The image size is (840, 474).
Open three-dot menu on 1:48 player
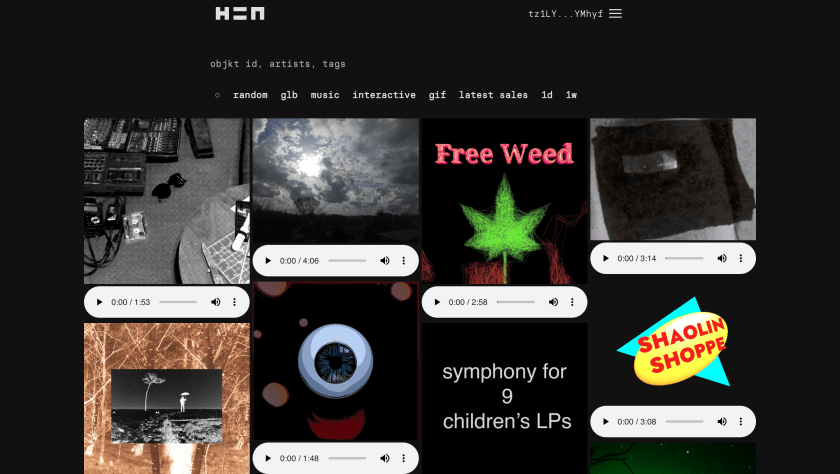(403, 458)
